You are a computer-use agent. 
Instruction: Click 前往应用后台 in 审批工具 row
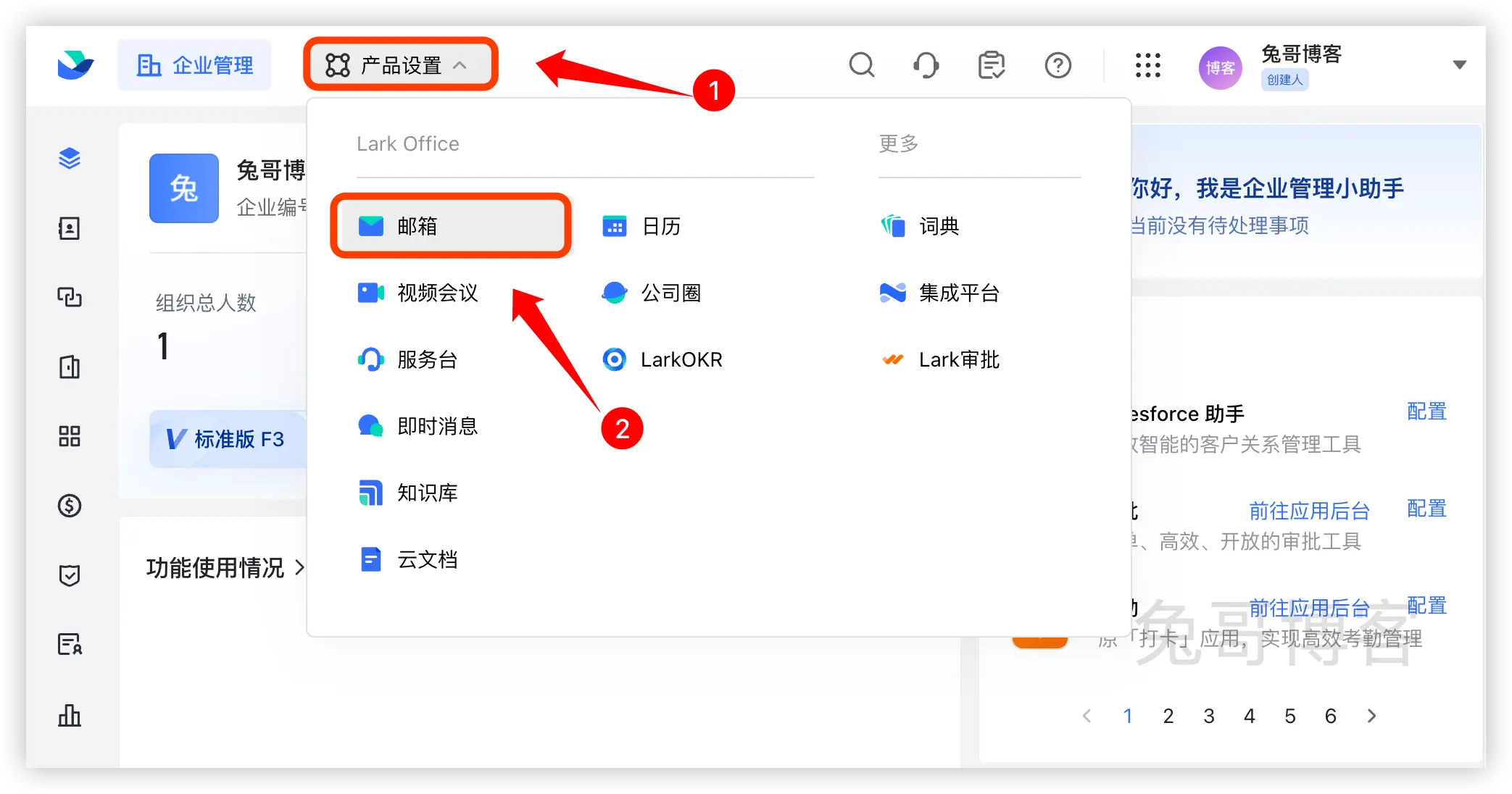(1309, 511)
